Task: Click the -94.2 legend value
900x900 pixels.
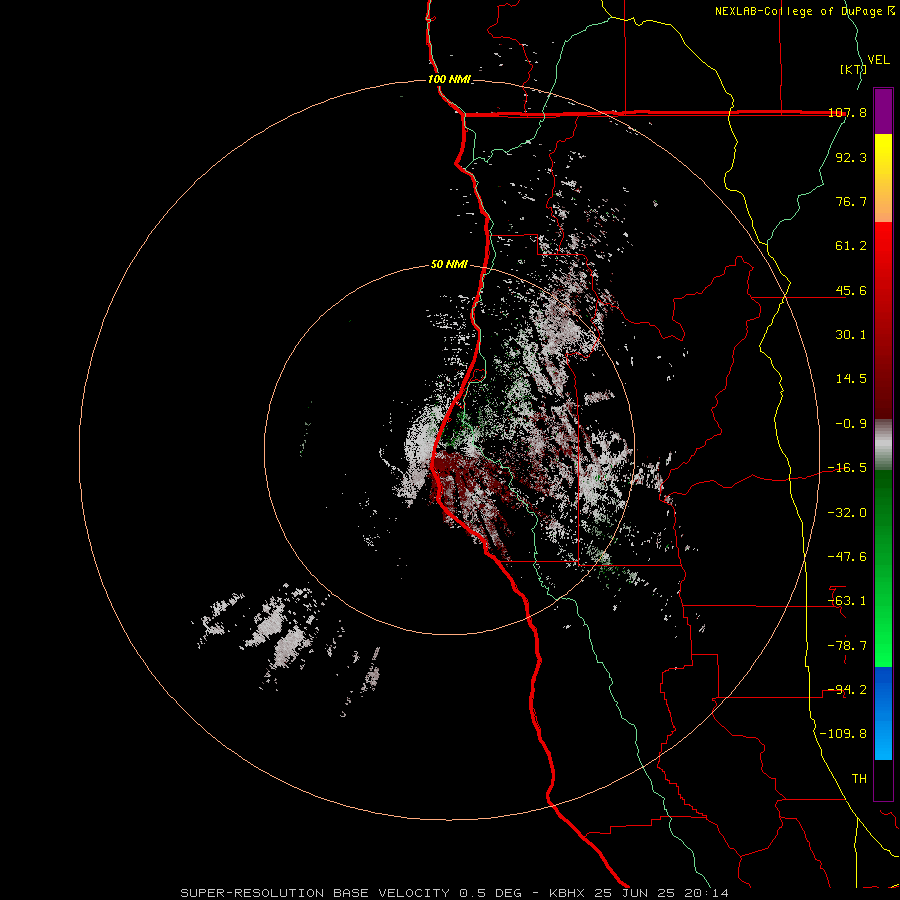Action: point(847,690)
